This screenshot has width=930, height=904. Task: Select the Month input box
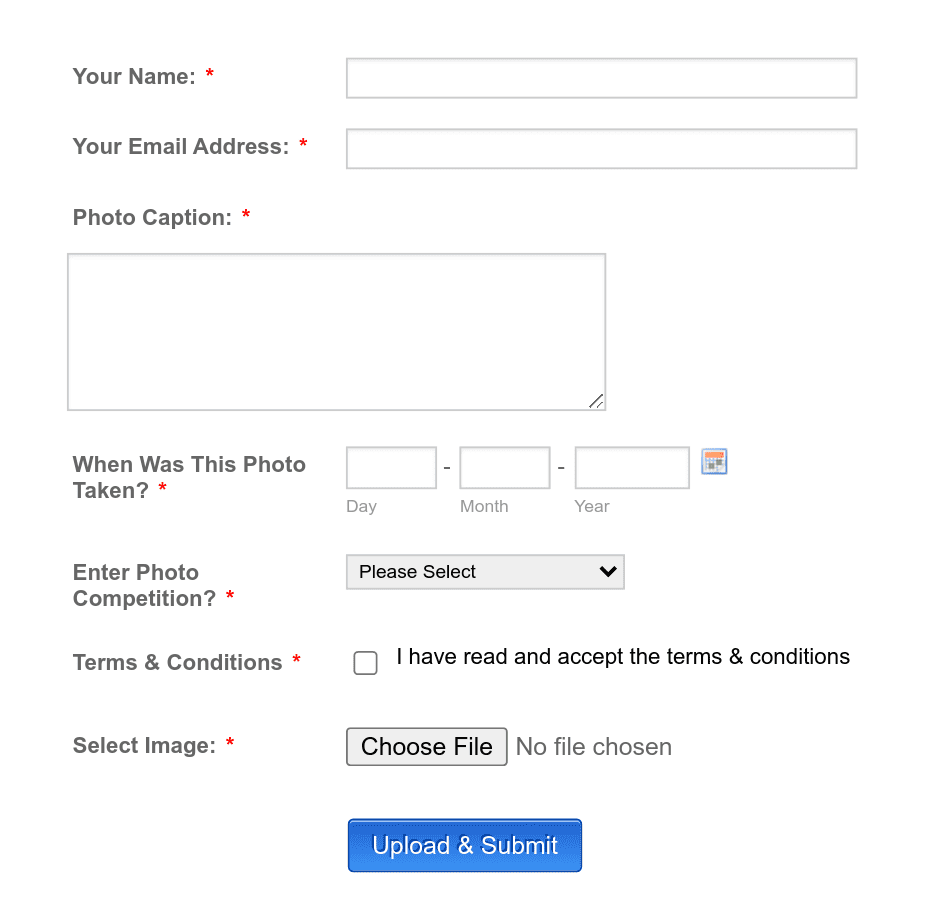click(505, 467)
